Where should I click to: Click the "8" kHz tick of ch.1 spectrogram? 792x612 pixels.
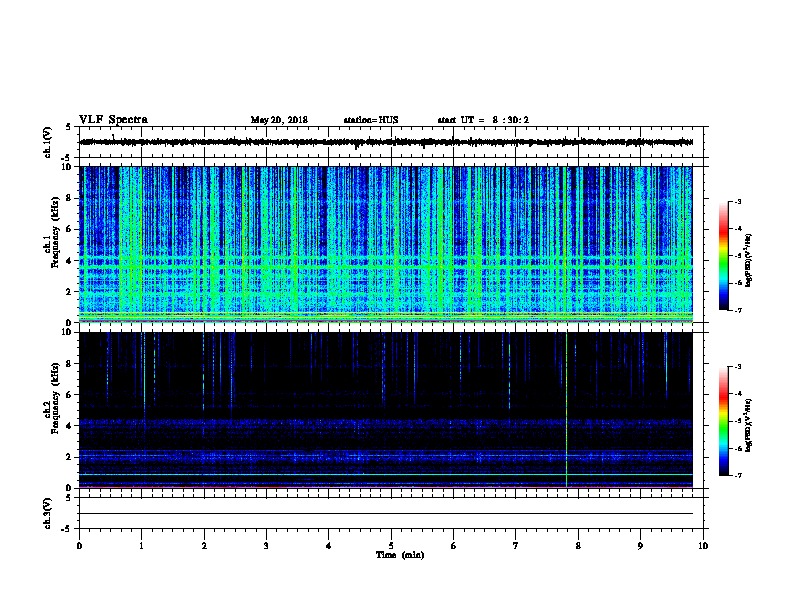tap(69, 198)
